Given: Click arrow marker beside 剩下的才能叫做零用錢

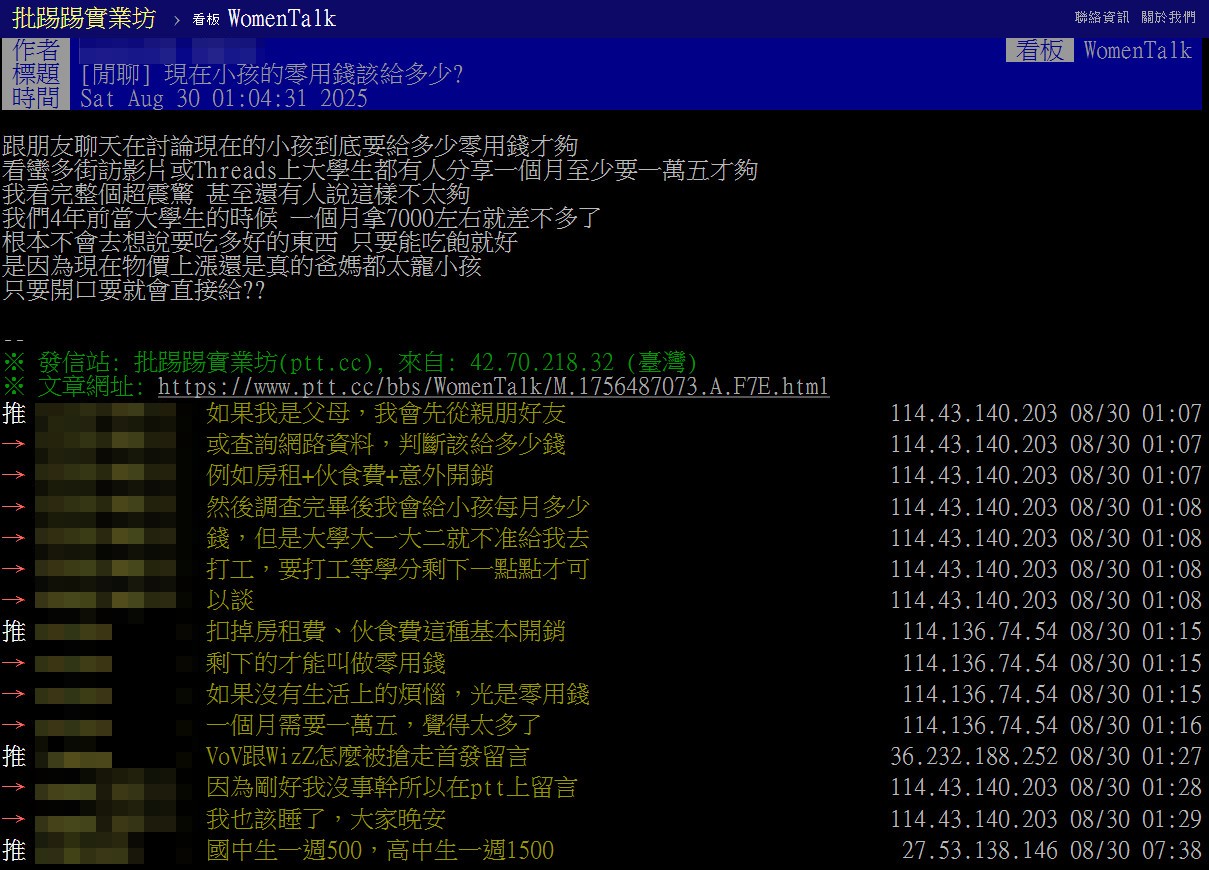Looking at the screenshot, I should click(x=14, y=663).
